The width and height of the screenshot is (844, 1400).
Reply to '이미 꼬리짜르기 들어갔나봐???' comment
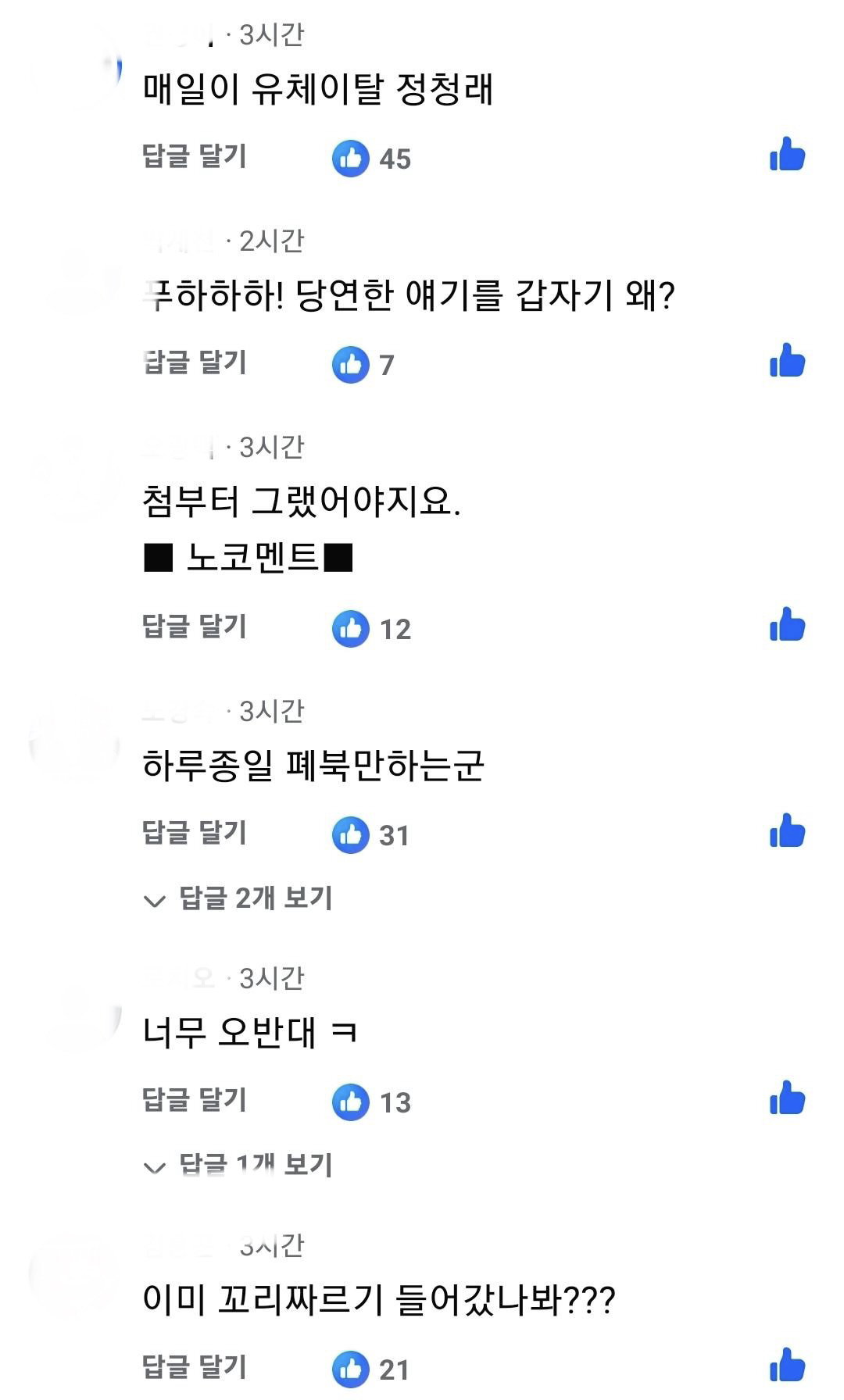pyautogui.click(x=195, y=1366)
